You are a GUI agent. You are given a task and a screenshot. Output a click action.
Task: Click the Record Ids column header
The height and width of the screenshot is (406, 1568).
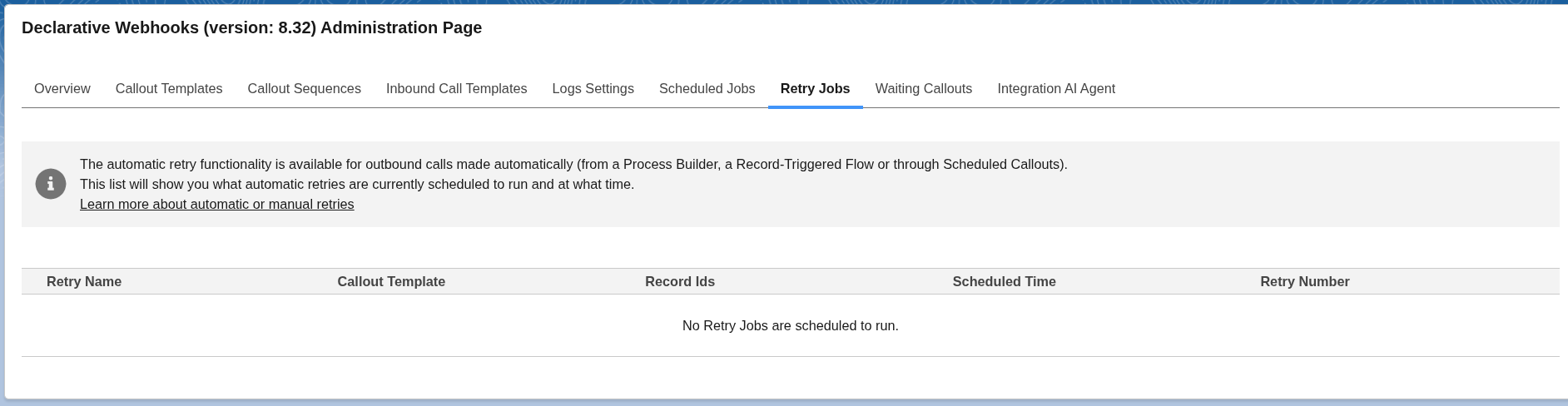tap(680, 282)
